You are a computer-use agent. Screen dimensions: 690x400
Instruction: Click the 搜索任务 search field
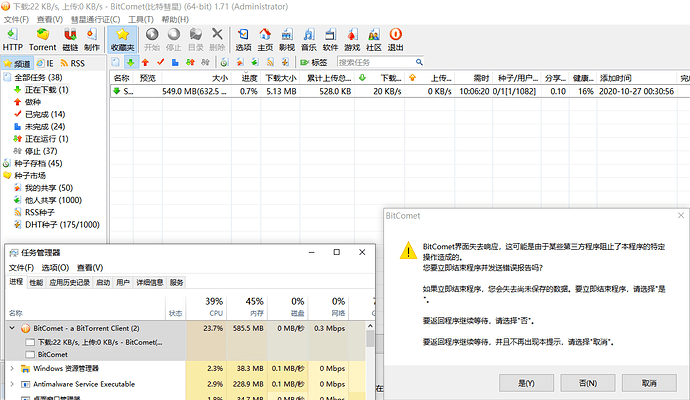click(x=375, y=62)
